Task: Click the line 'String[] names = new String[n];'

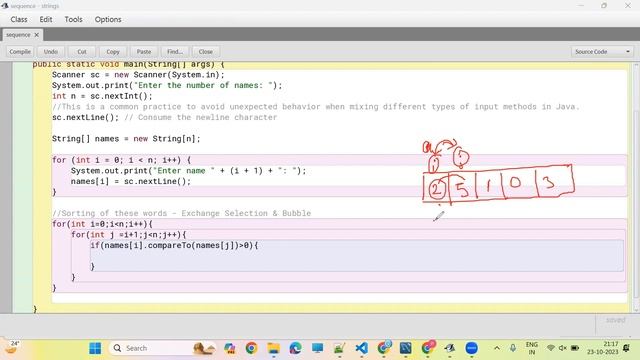Action: point(126,139)
